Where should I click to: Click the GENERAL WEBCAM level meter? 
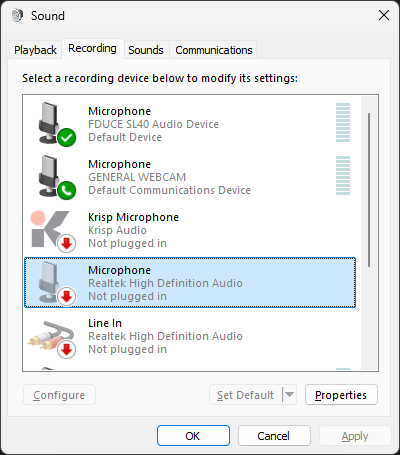(x=343, y=176)
